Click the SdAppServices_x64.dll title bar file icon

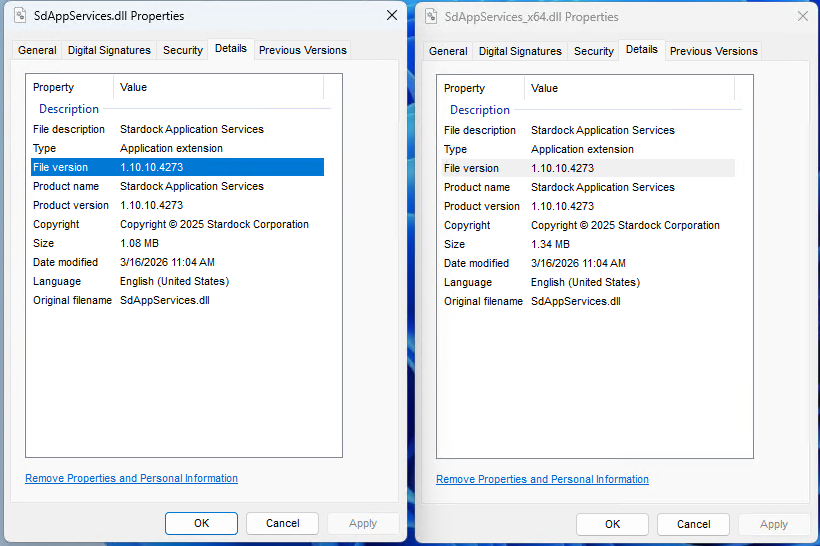[x=430, y=17]
